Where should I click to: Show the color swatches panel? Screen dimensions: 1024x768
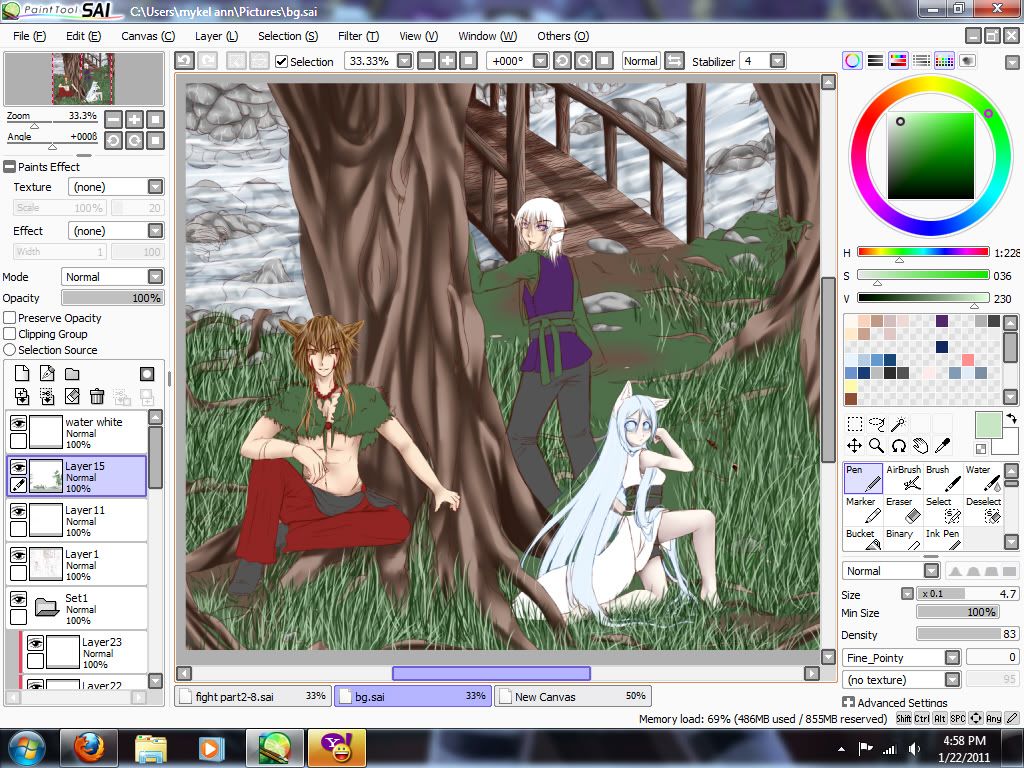pyautogui.click(x=944, y=61)
